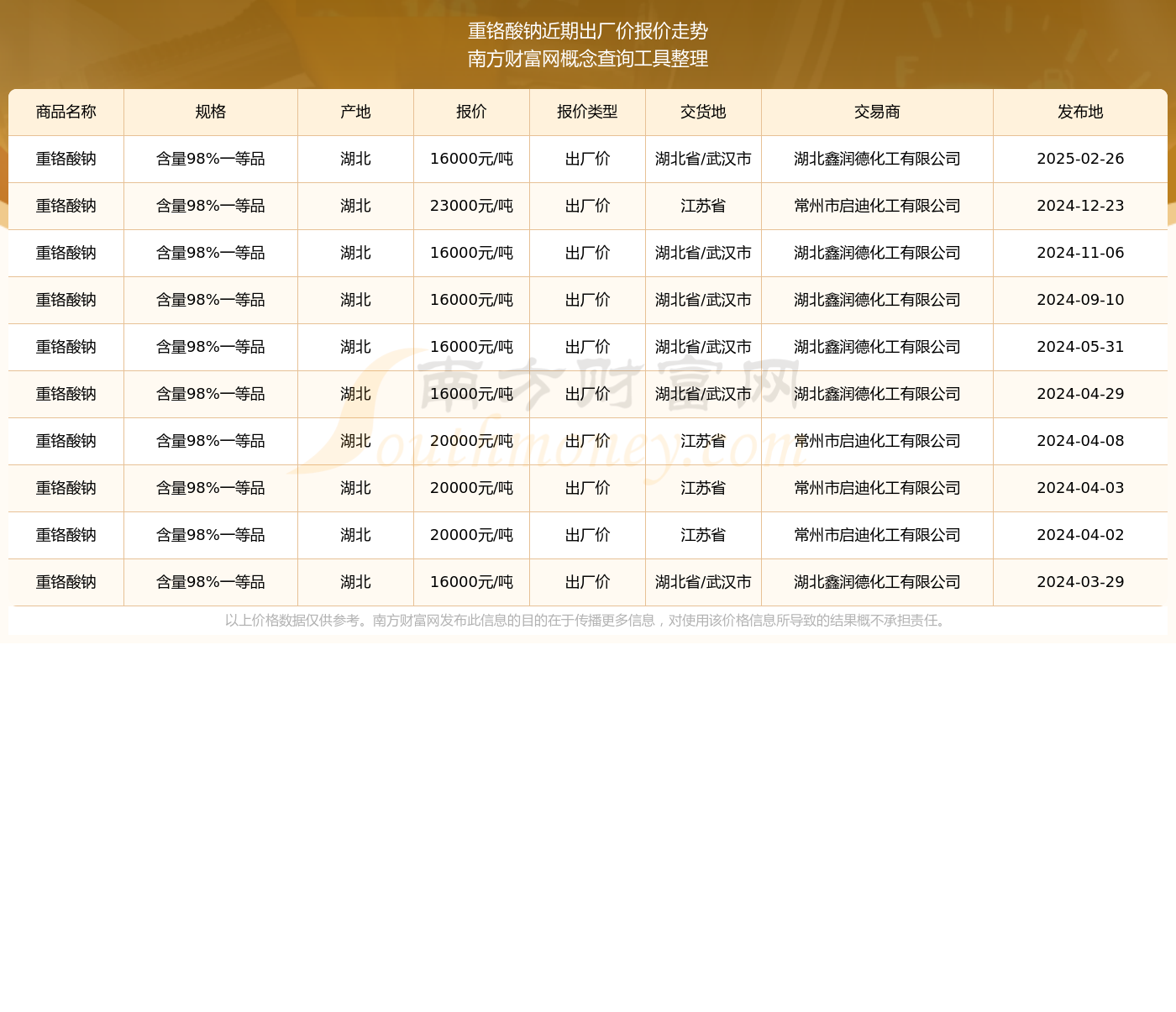Click the 报价 column header
The image size is (1176, 1012).
(x=472, y=113)
